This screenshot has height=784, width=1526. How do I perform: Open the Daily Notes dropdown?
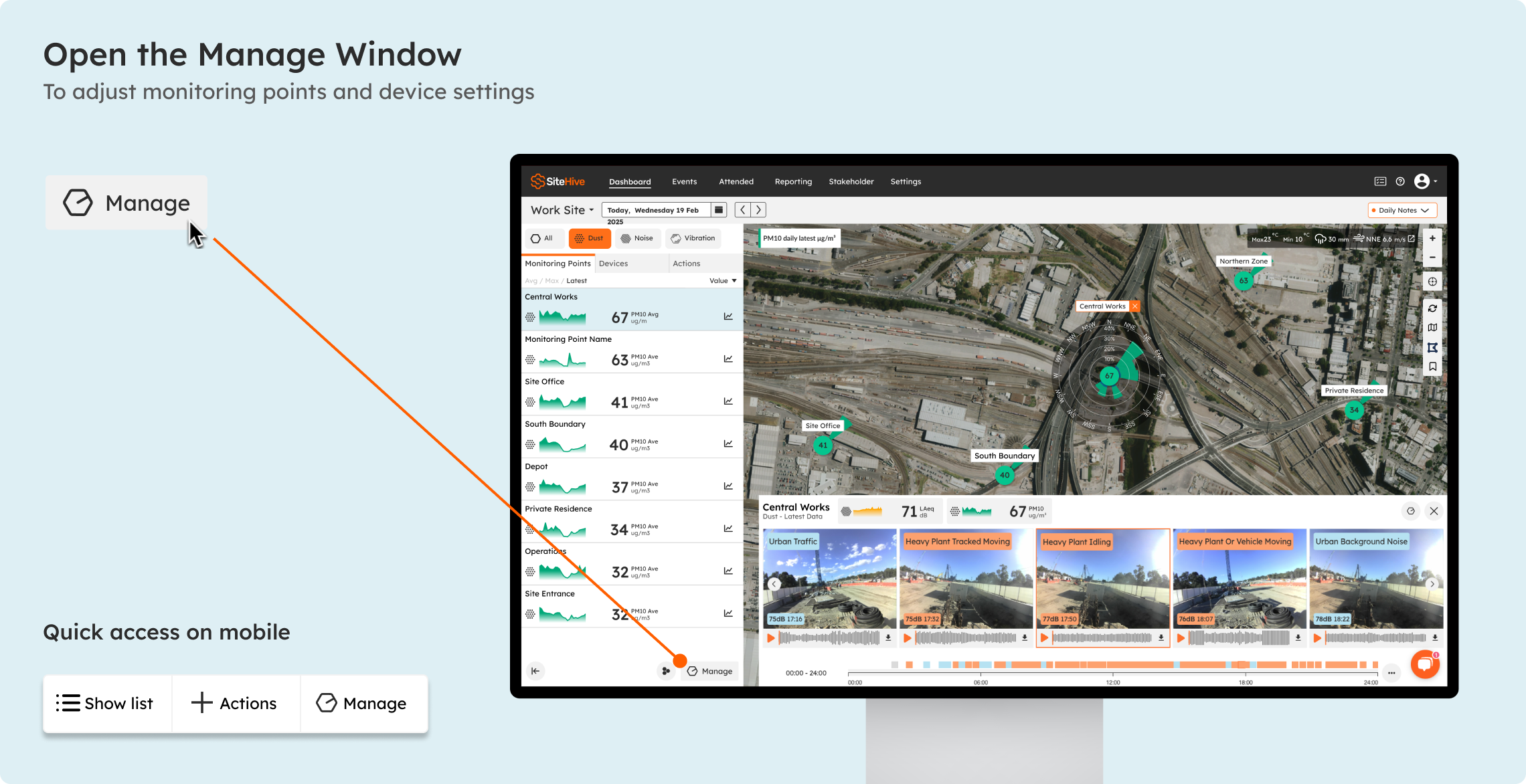click(1402, 210)
